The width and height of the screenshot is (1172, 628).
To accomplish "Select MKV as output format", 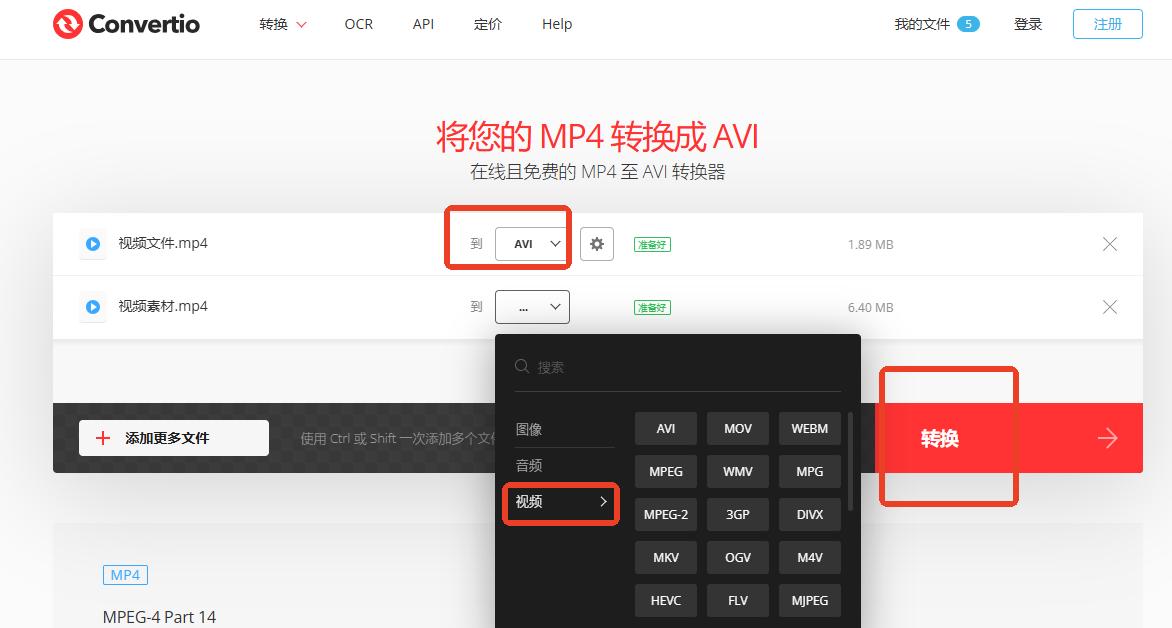I will (x=665, y=557).
